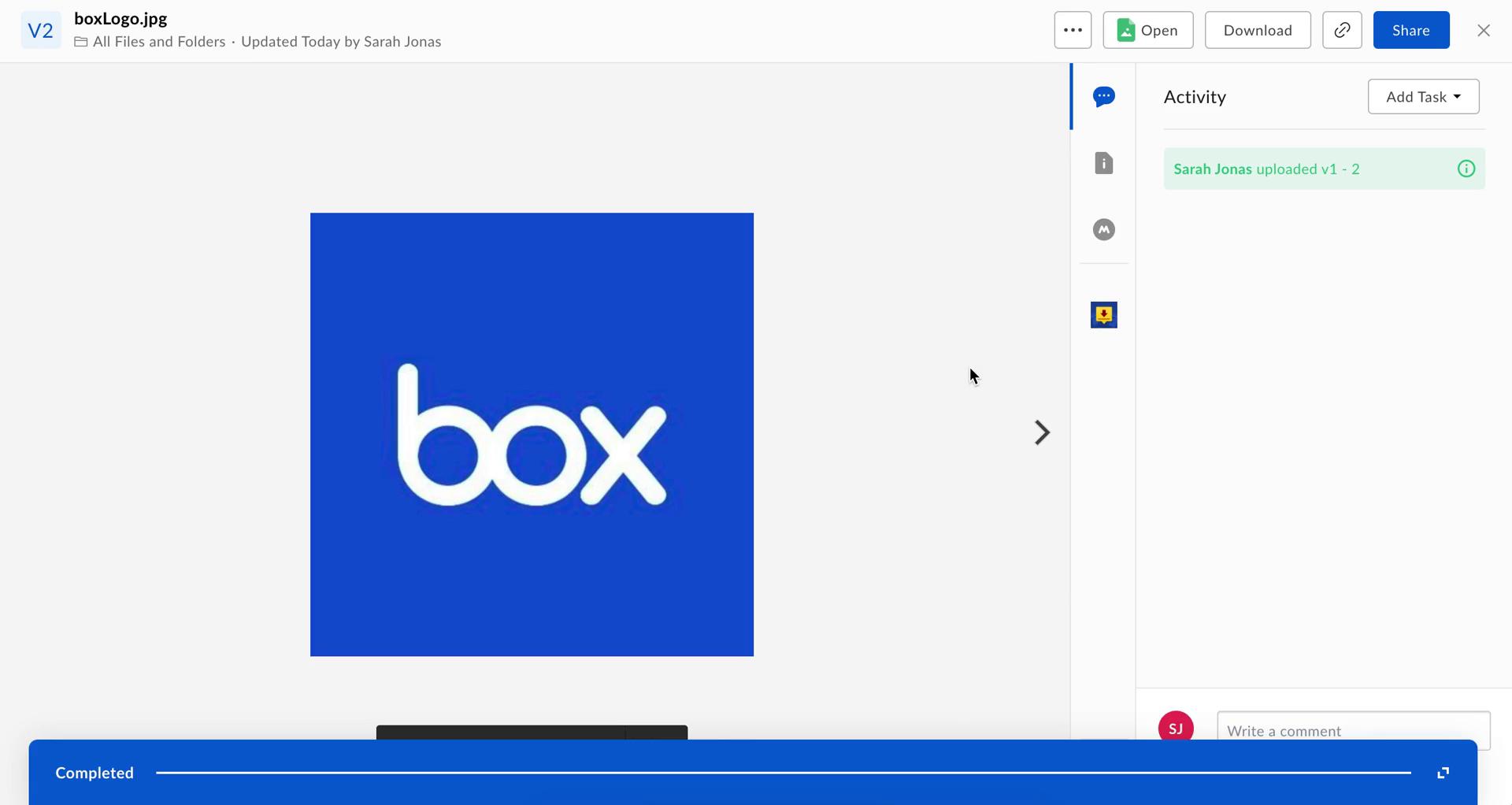Viewport: 1512px width, 805px height.
Task: Close the file preview
Action: [x=1484, y=30]
